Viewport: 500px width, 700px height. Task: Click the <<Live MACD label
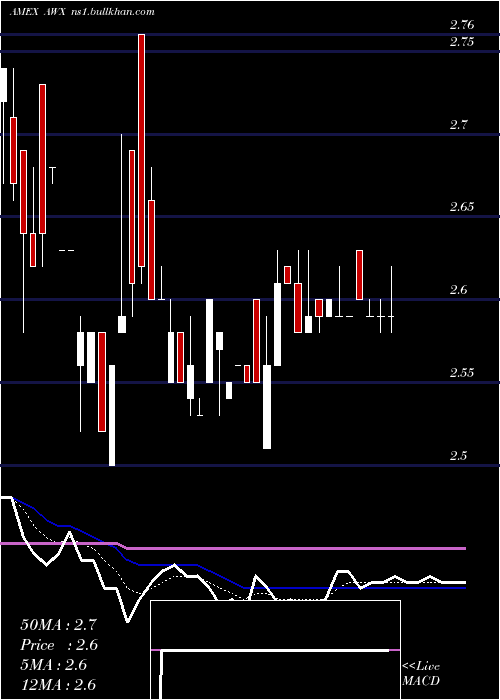point(421,674)
